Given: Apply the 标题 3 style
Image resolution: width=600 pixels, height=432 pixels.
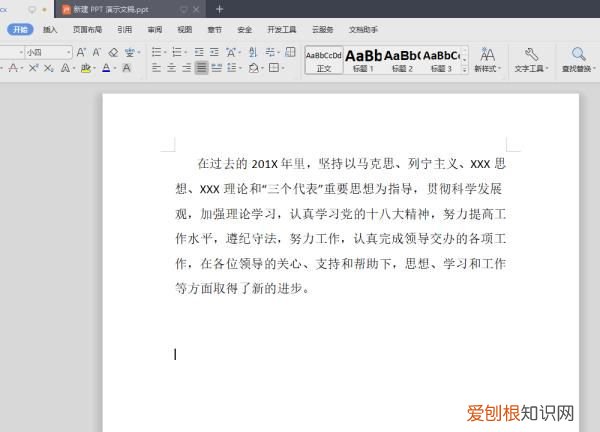Looking at the screenshot, I should coord(441,60).
